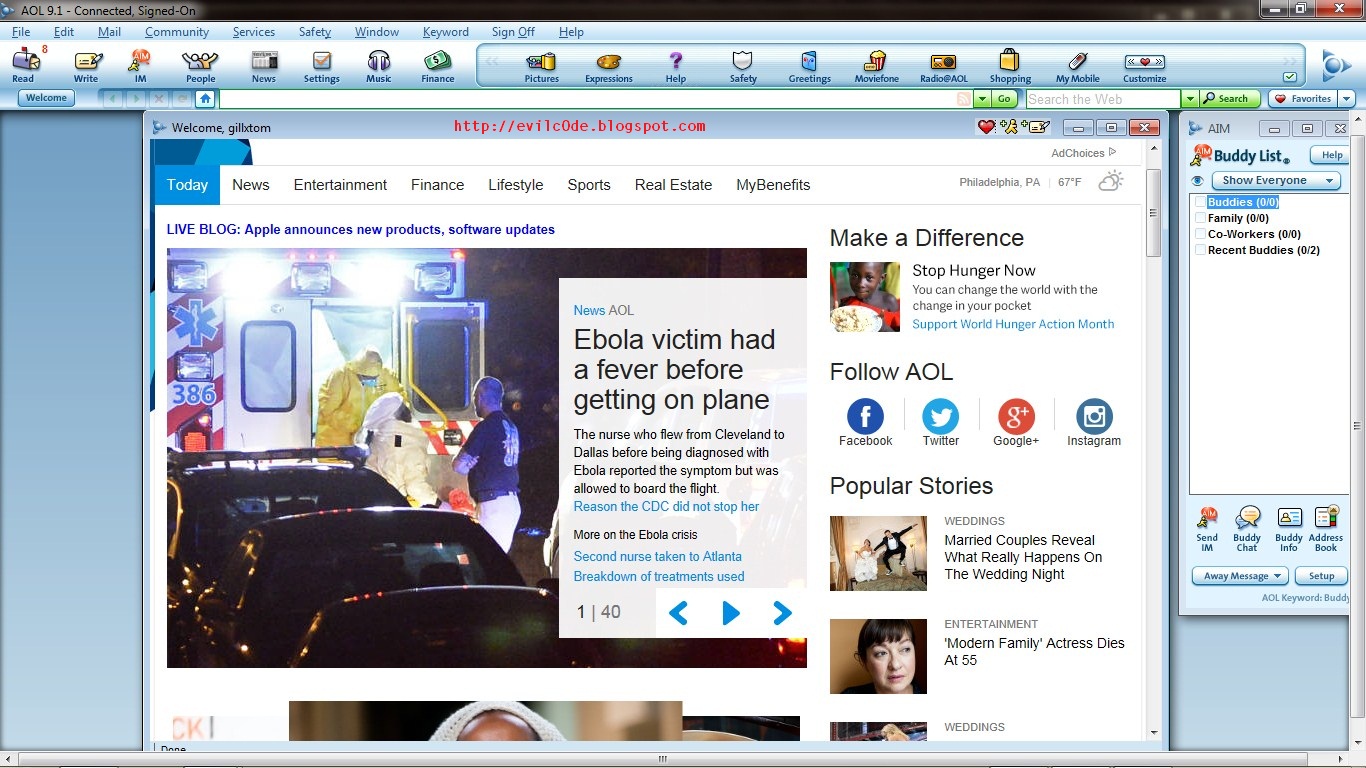Click the Setup button in AIM
Screen dimensions: 1366x768
point(1321,576)
